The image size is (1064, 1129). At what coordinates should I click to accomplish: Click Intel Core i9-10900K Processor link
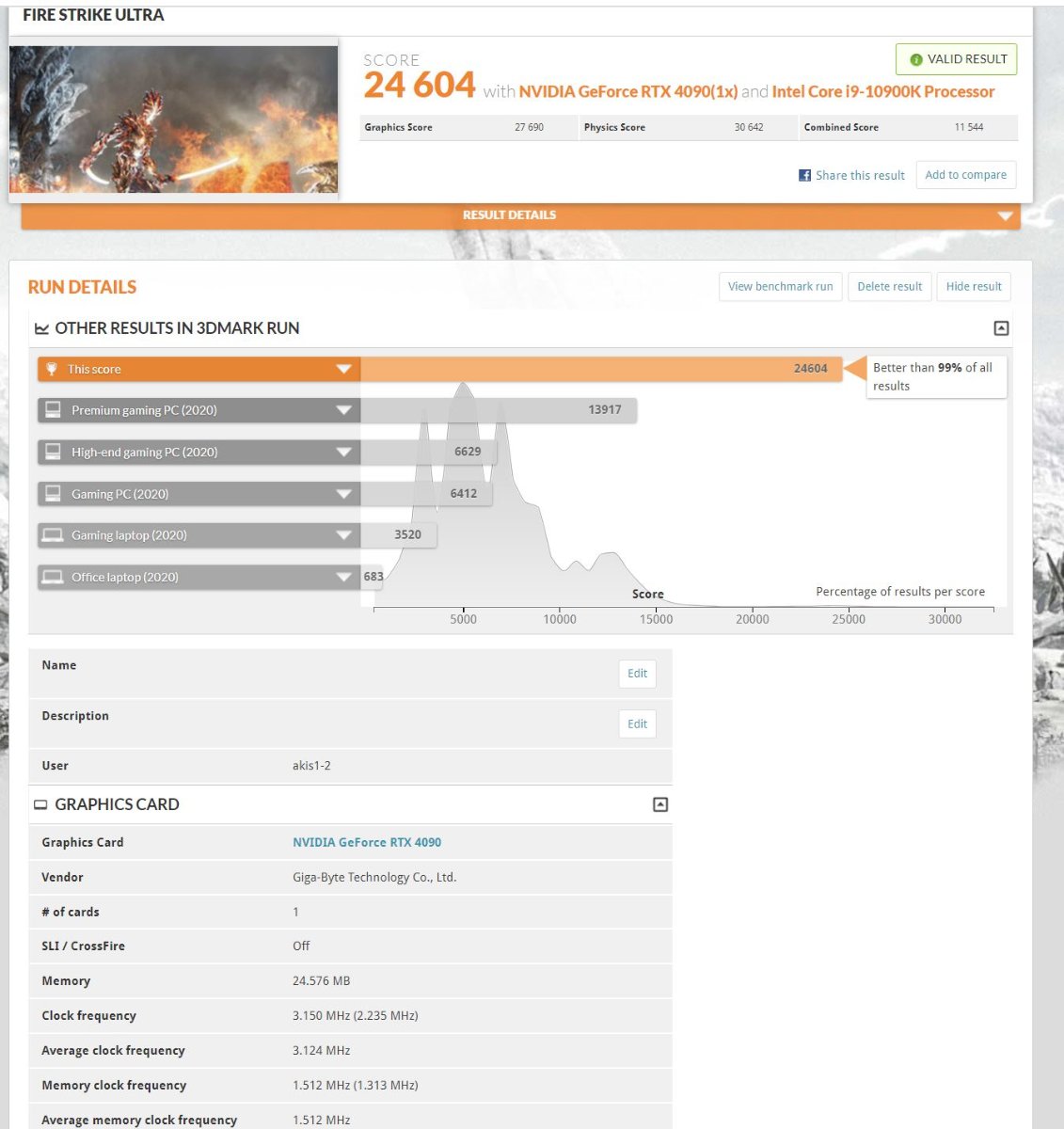[x=883, y=92]
